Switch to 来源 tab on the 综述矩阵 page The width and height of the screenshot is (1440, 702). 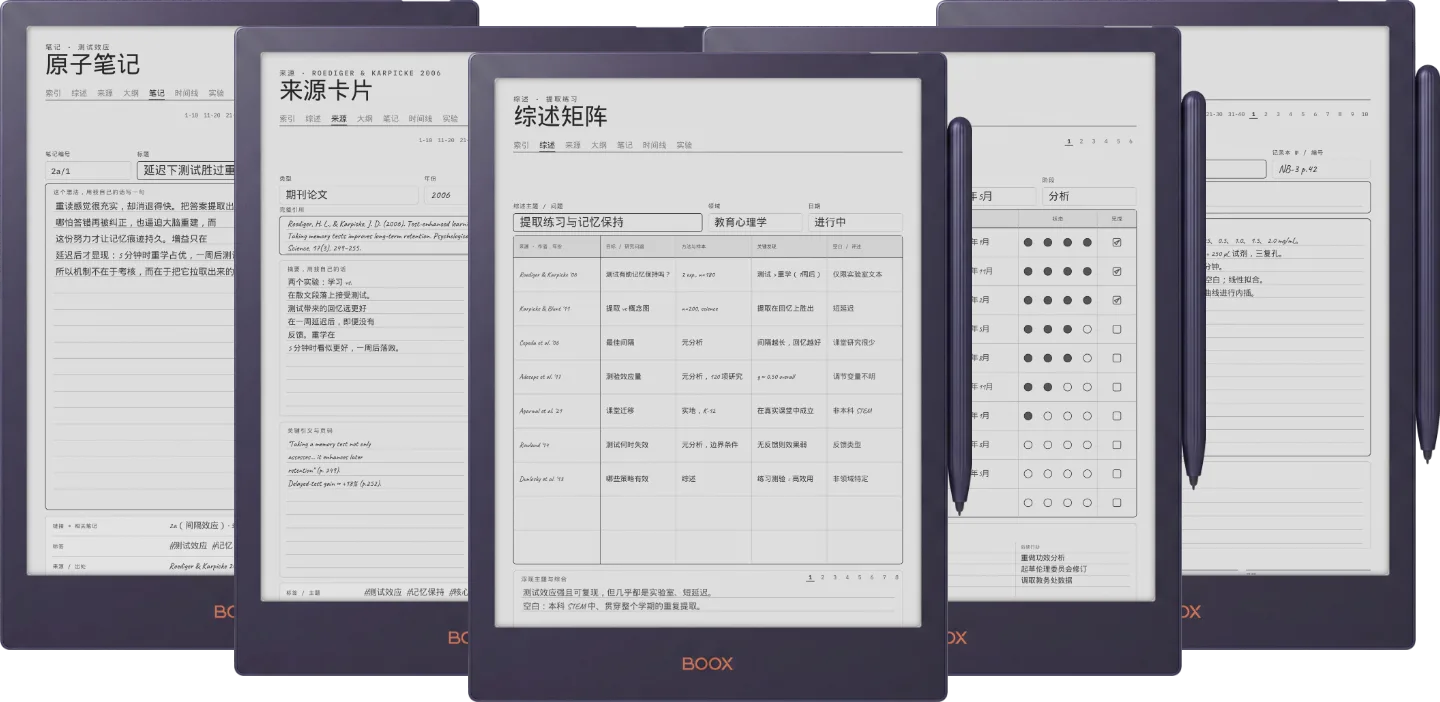tap(572, 145)
